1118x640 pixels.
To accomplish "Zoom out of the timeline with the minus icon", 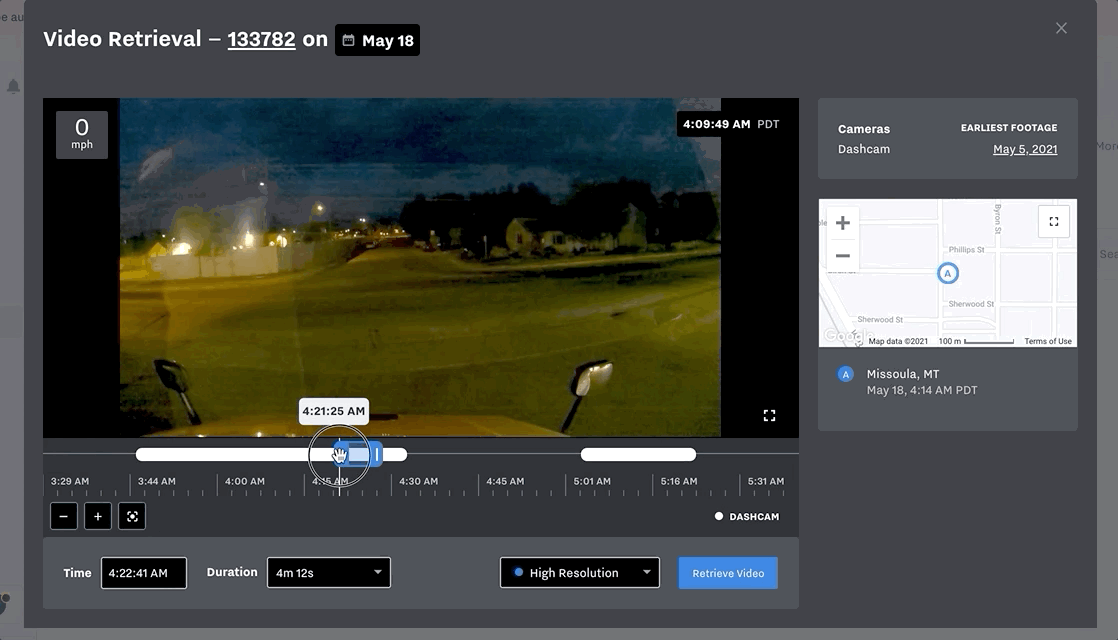I will coord(63,516).
